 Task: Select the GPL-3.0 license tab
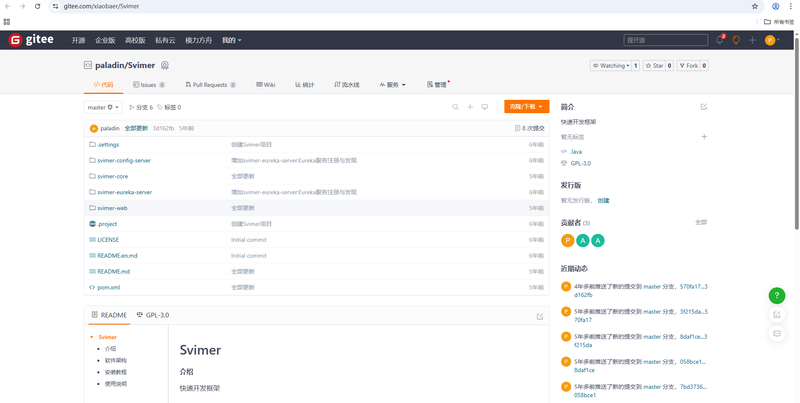pos(153,315)
